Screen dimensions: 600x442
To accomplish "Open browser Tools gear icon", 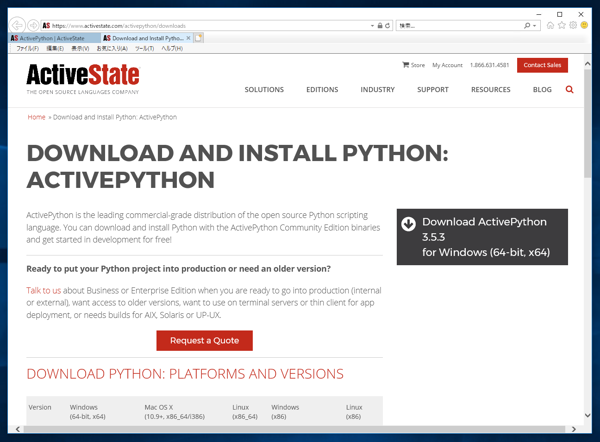I will (573, 25).
